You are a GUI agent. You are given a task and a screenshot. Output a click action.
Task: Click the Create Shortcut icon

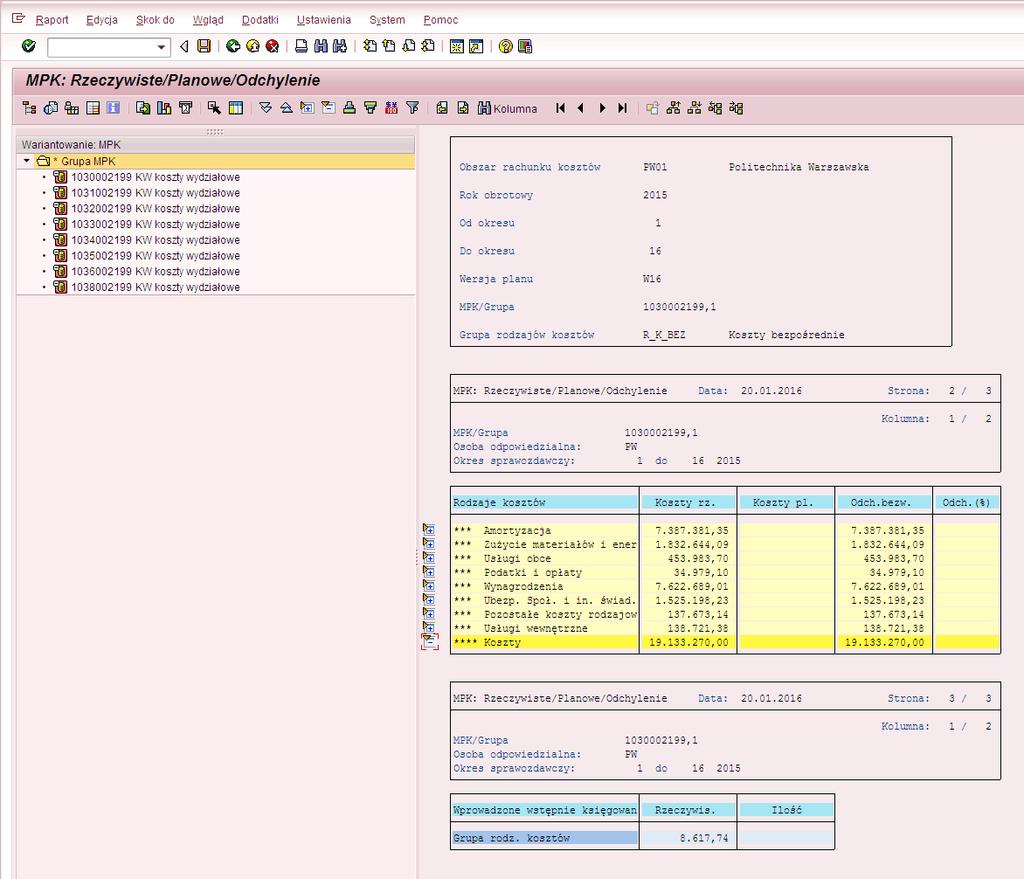click(476, 46)
